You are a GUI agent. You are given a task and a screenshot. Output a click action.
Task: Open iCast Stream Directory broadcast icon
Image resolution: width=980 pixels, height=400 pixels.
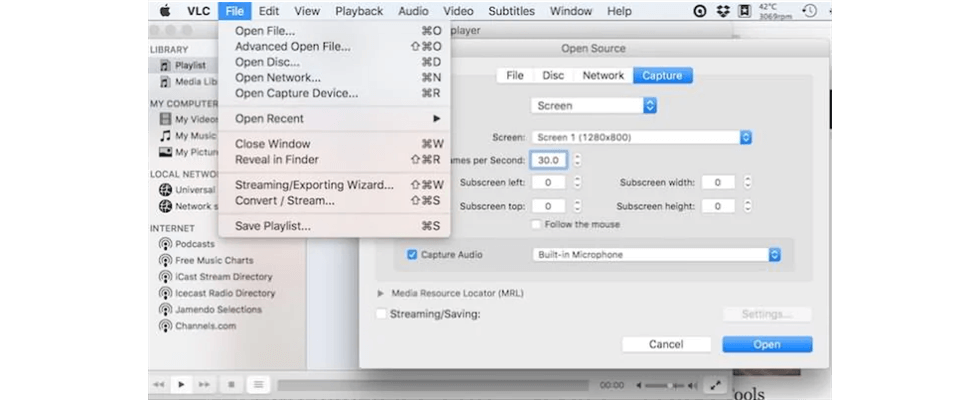(x=165, y=276)
